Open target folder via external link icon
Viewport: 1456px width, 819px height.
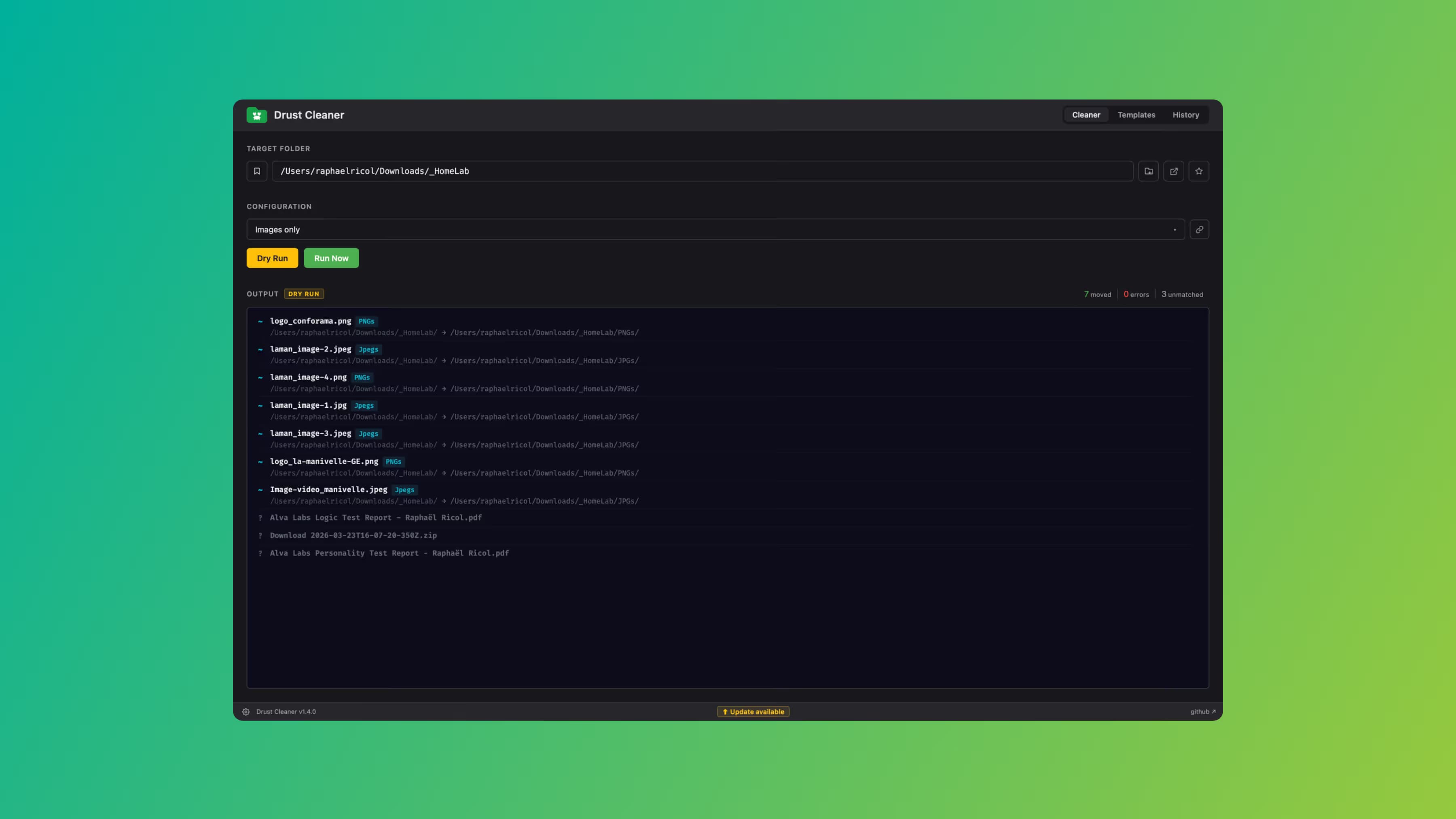coord(1174,171)
